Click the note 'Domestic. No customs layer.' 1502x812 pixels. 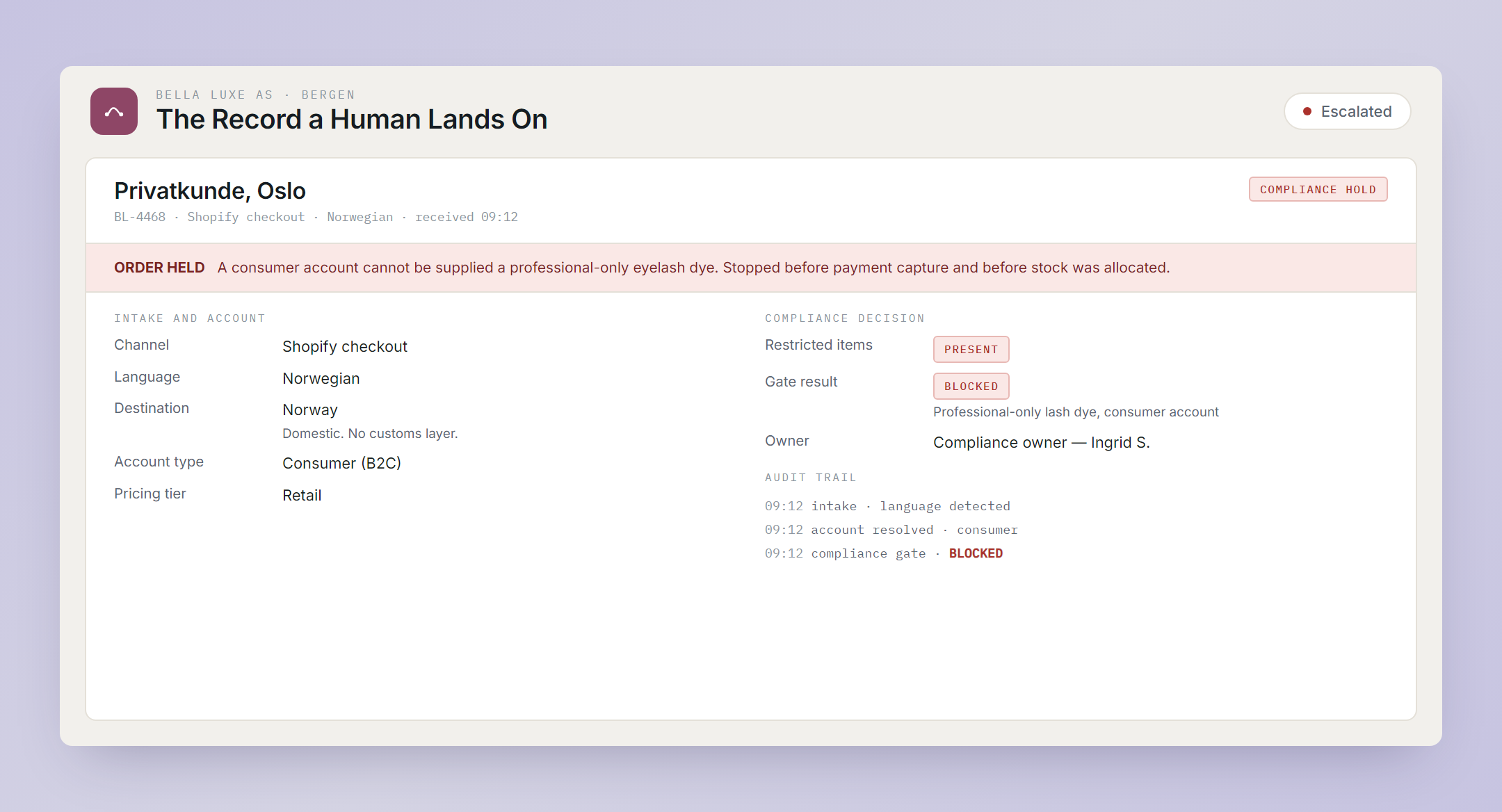coord(370,434)
